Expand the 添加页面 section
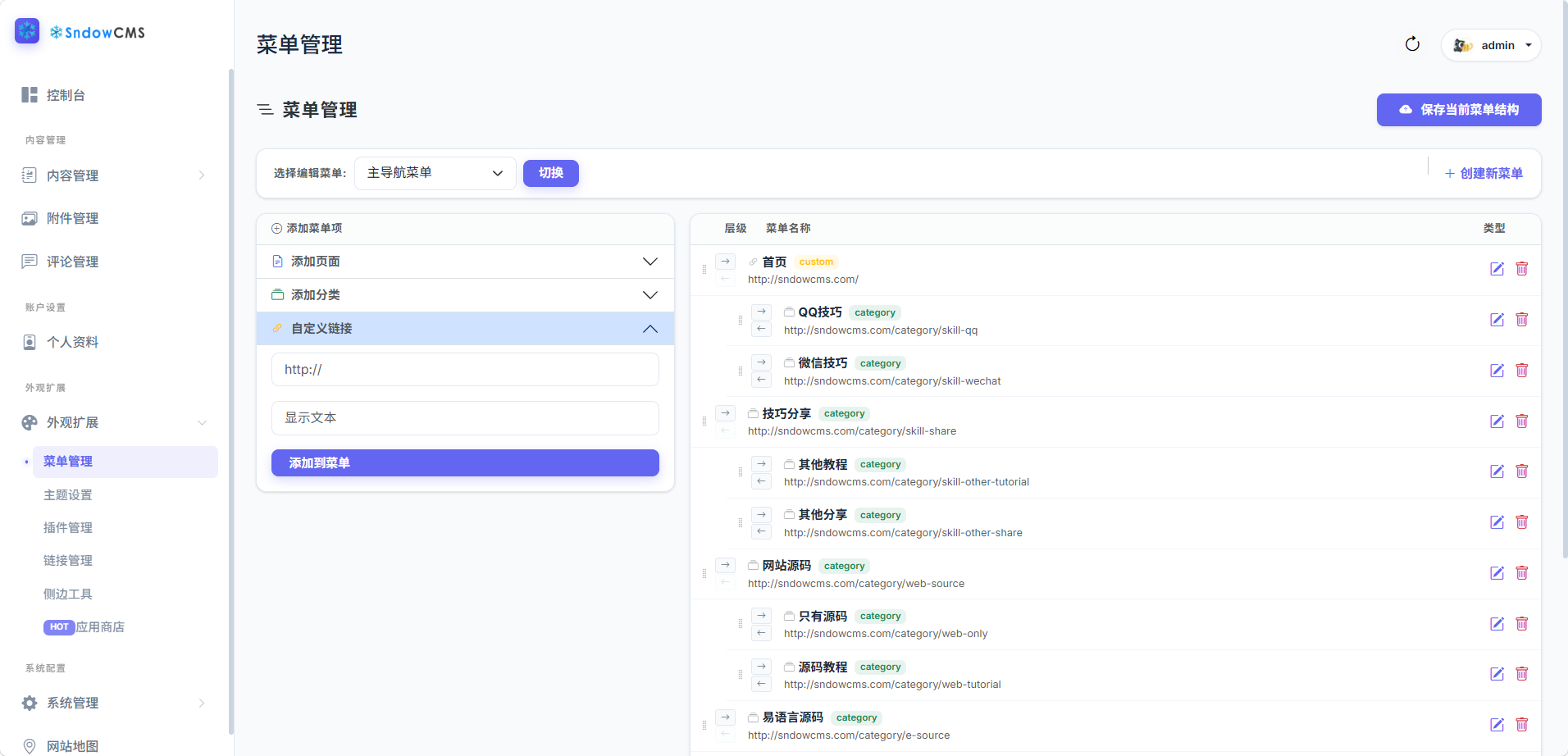 [x=465, y=262]
